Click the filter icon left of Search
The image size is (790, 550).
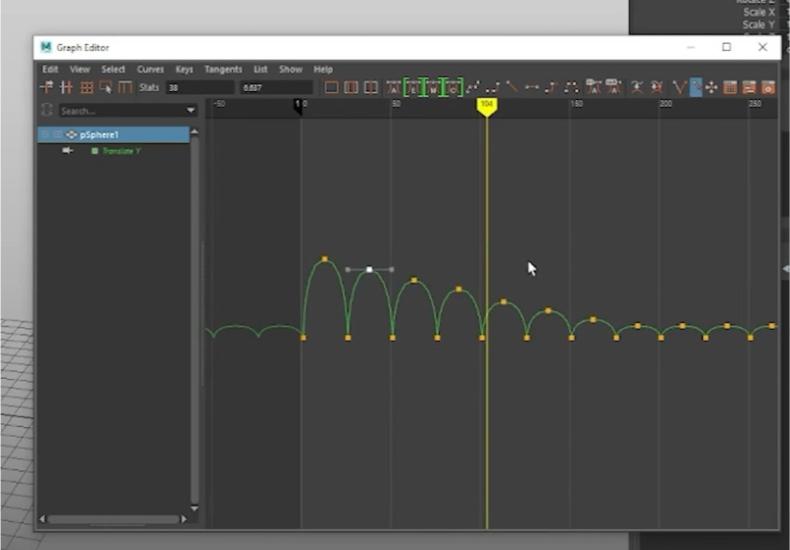[x=47, y=110]
